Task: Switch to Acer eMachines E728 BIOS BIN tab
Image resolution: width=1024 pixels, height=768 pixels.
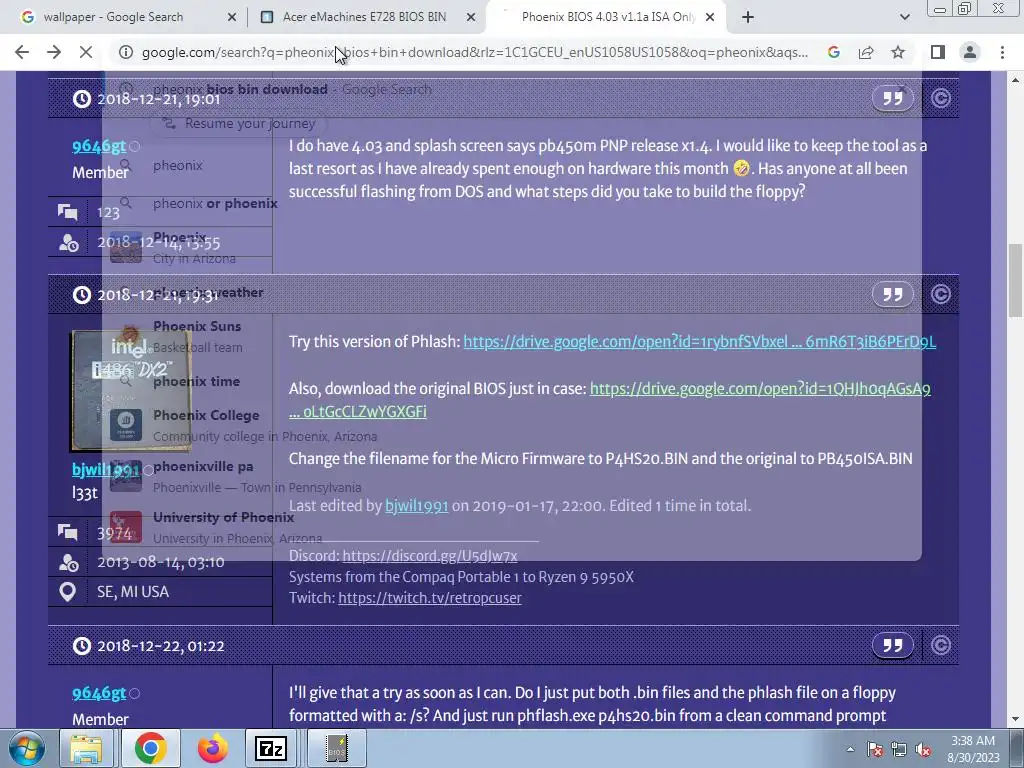Action: pos(364,17)
